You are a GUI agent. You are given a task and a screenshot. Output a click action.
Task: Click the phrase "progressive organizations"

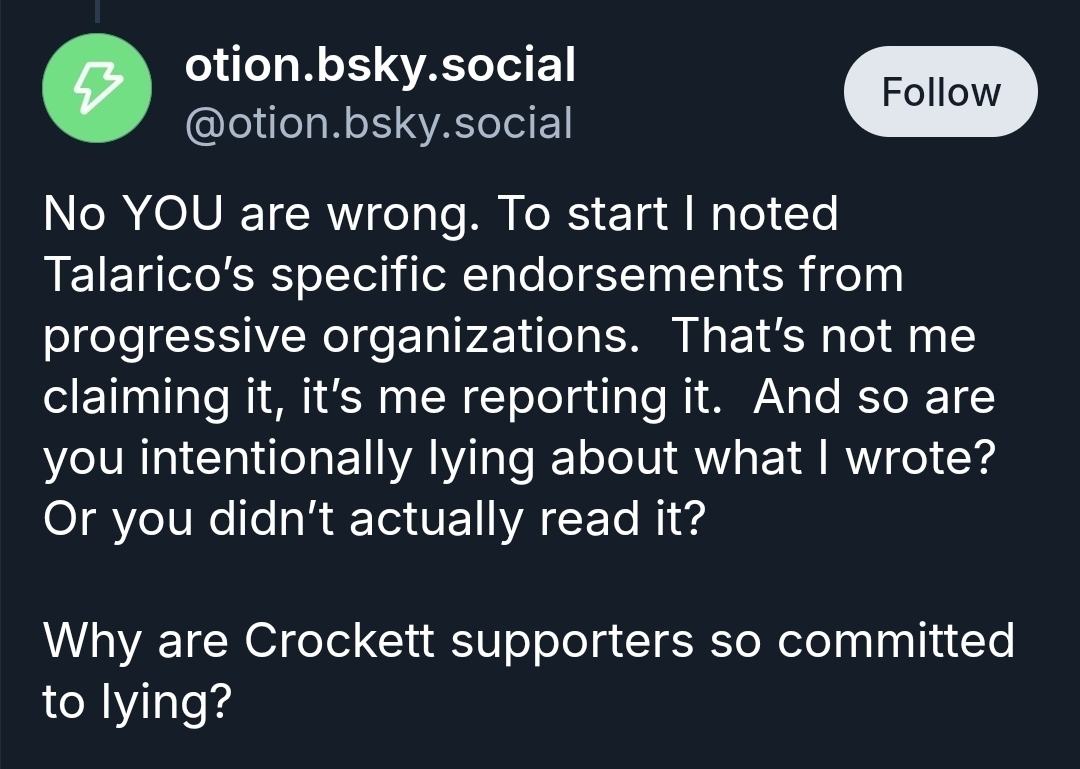coord(340,337)
